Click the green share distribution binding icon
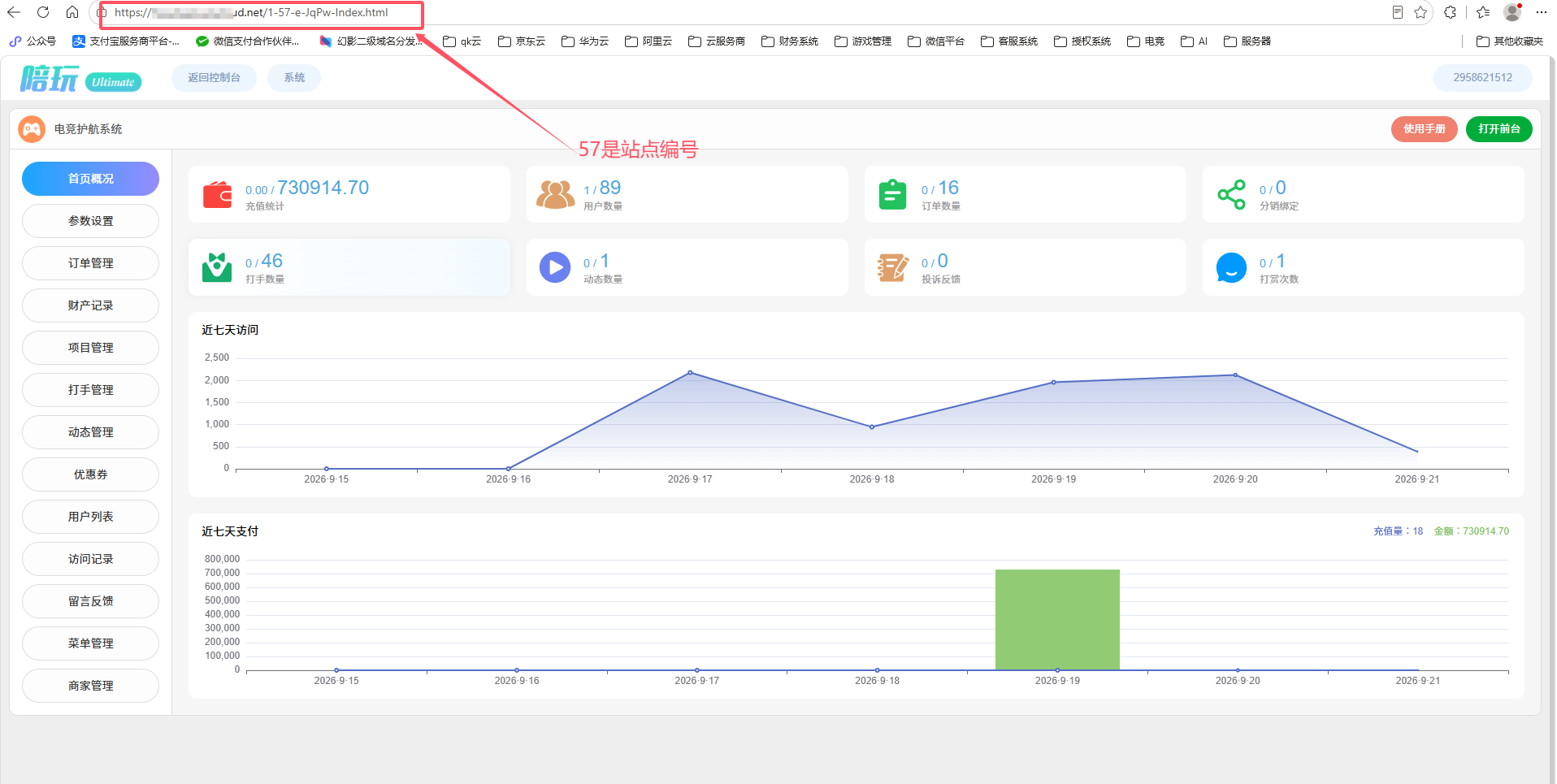The width and height of the screenshot is (1557, 784). [x=1231, y=195]
